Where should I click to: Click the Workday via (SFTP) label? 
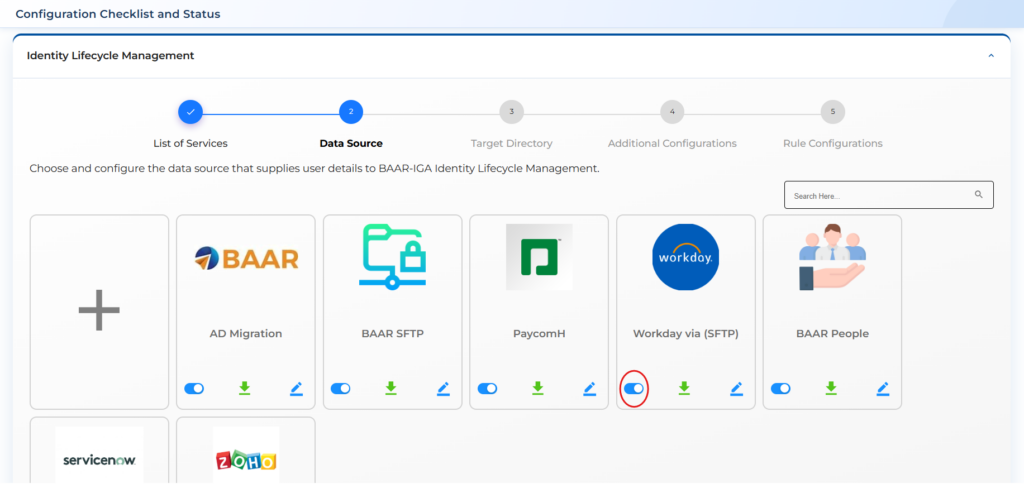686,334
